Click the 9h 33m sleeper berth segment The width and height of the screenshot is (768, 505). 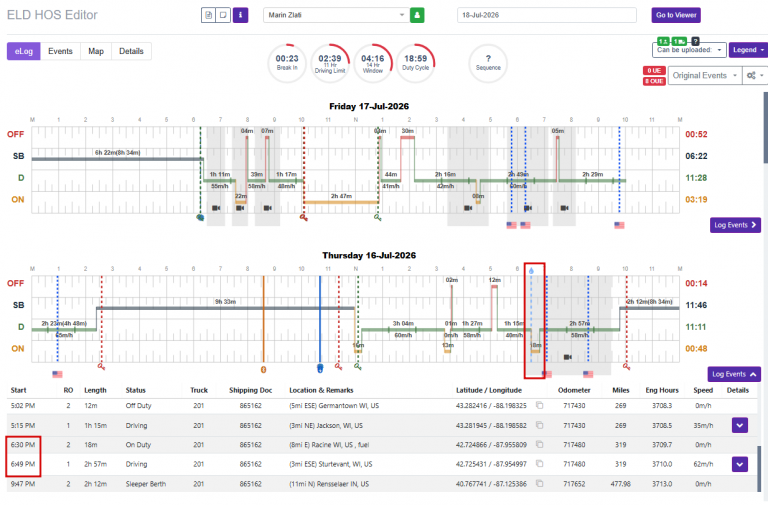coord(226,308)
